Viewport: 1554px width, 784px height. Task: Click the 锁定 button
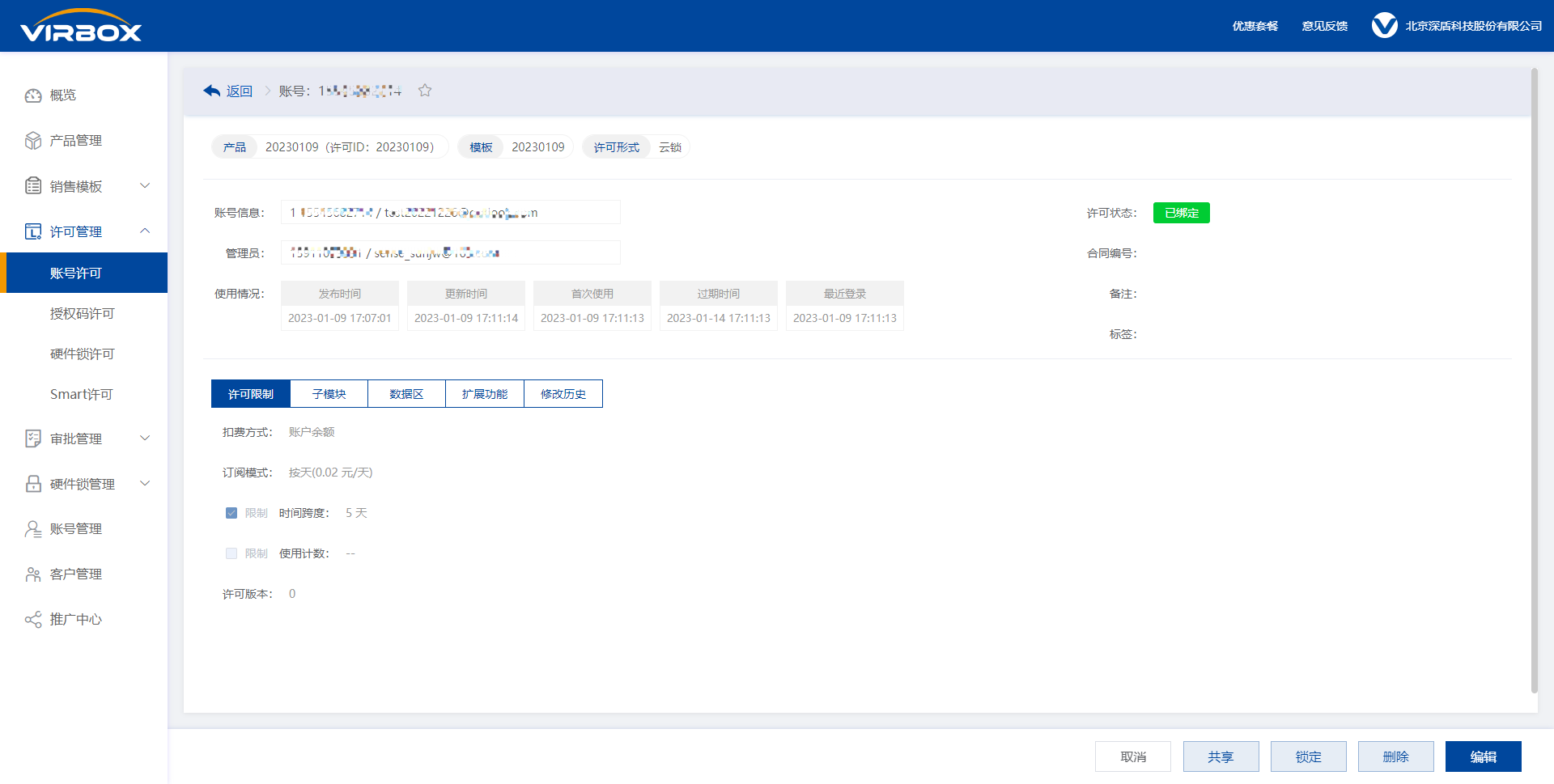tap(1308, 757)
